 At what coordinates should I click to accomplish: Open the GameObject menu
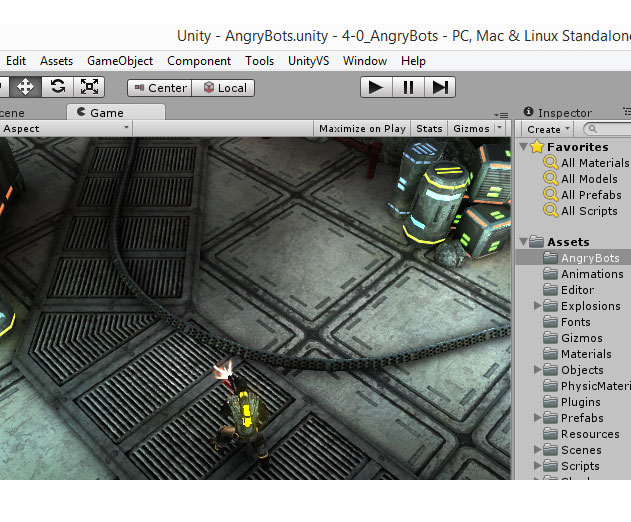[x=120, y=61]
